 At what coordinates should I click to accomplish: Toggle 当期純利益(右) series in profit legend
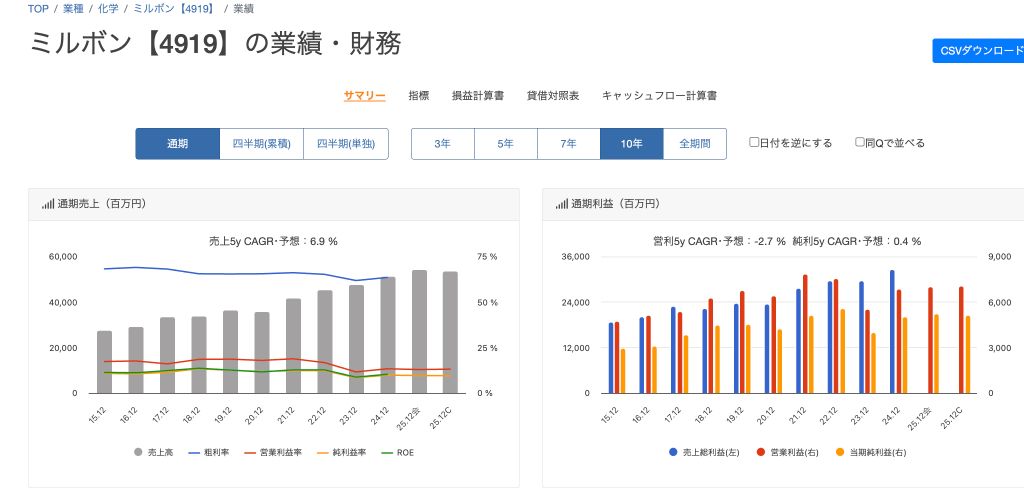click(x=872, y=452)
